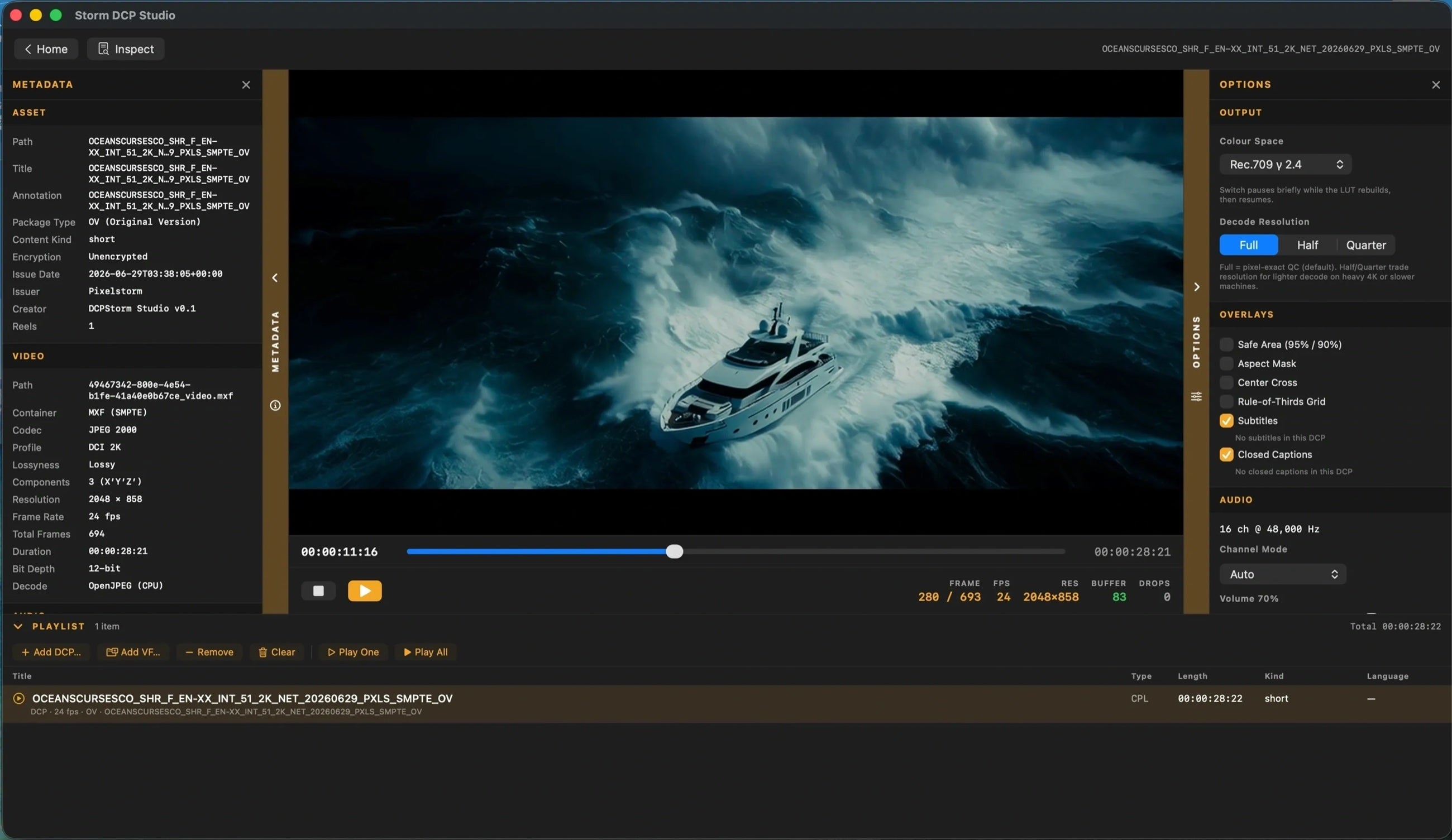Viewport: 1452px width, 840px height.
Task: Click the RES value 2048×858 under playback
Action: click(x=1050, y=597)
